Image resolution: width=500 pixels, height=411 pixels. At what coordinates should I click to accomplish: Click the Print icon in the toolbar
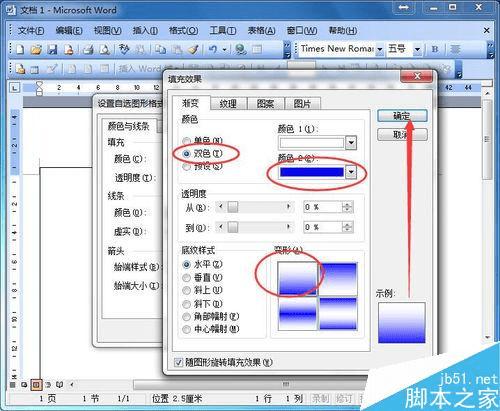tap(88, 50)
